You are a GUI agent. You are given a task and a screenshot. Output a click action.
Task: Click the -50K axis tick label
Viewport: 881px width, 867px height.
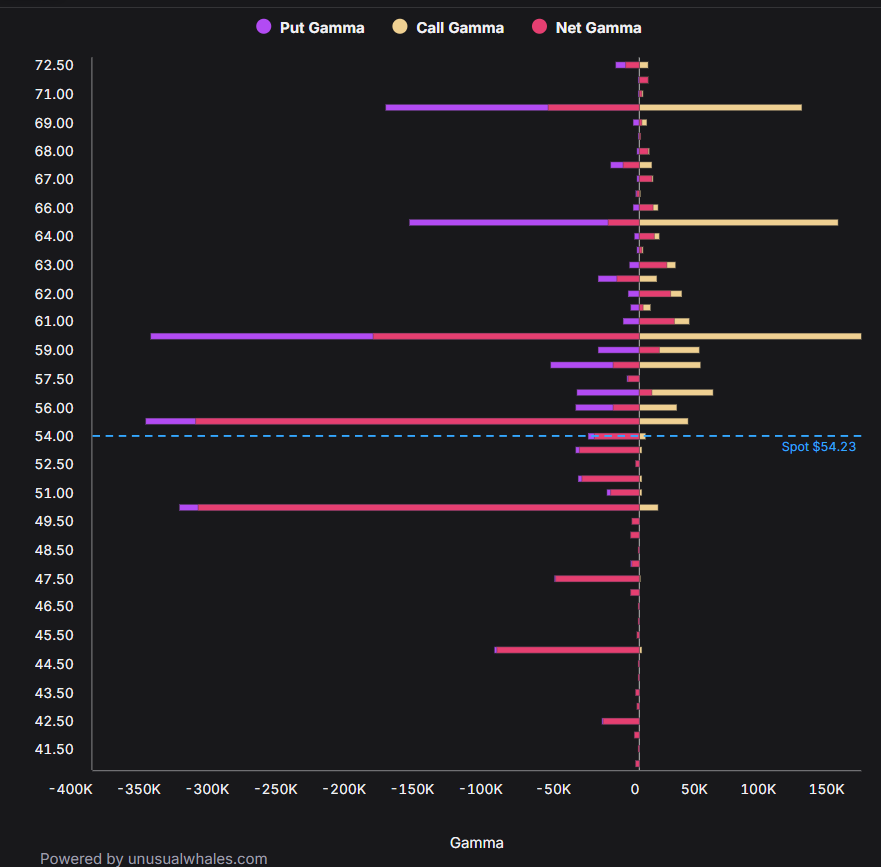pos(553,789)
